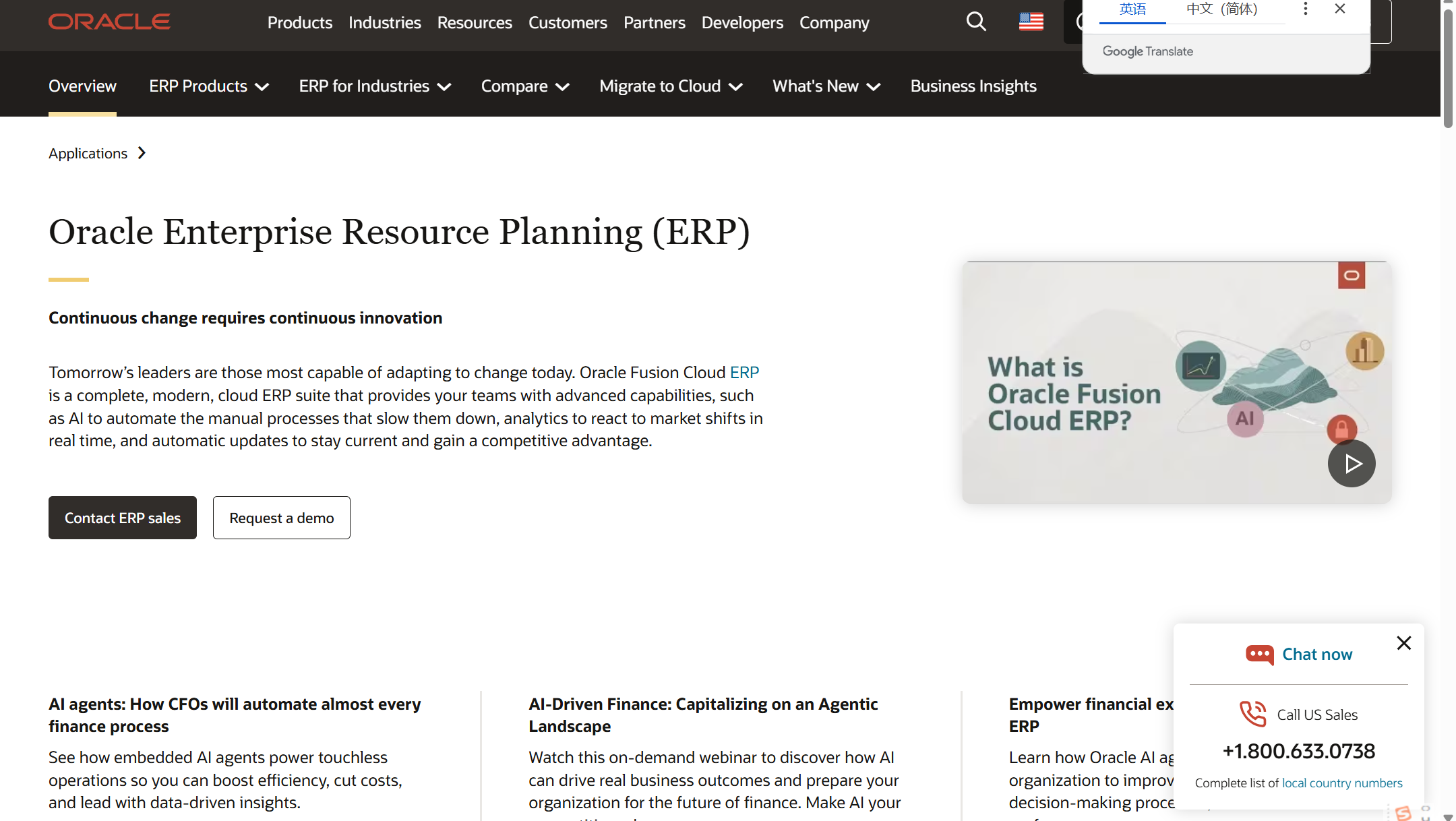Click the US flag country selector
Image resolution: width=1456 pixels, height=821 pixels.
click(1031, 22)
